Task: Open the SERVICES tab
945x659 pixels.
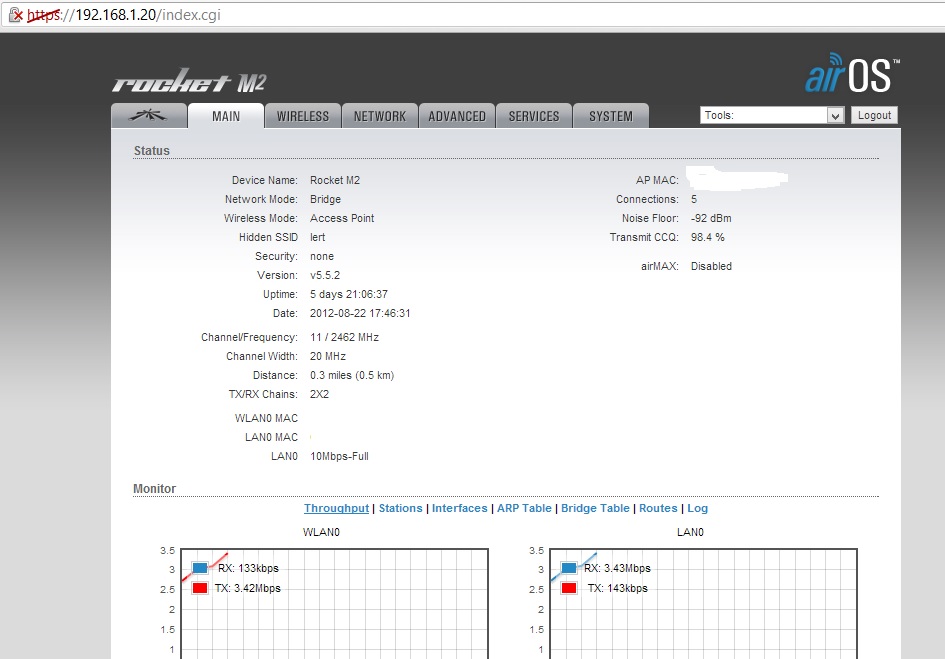Action: point(534,116)
